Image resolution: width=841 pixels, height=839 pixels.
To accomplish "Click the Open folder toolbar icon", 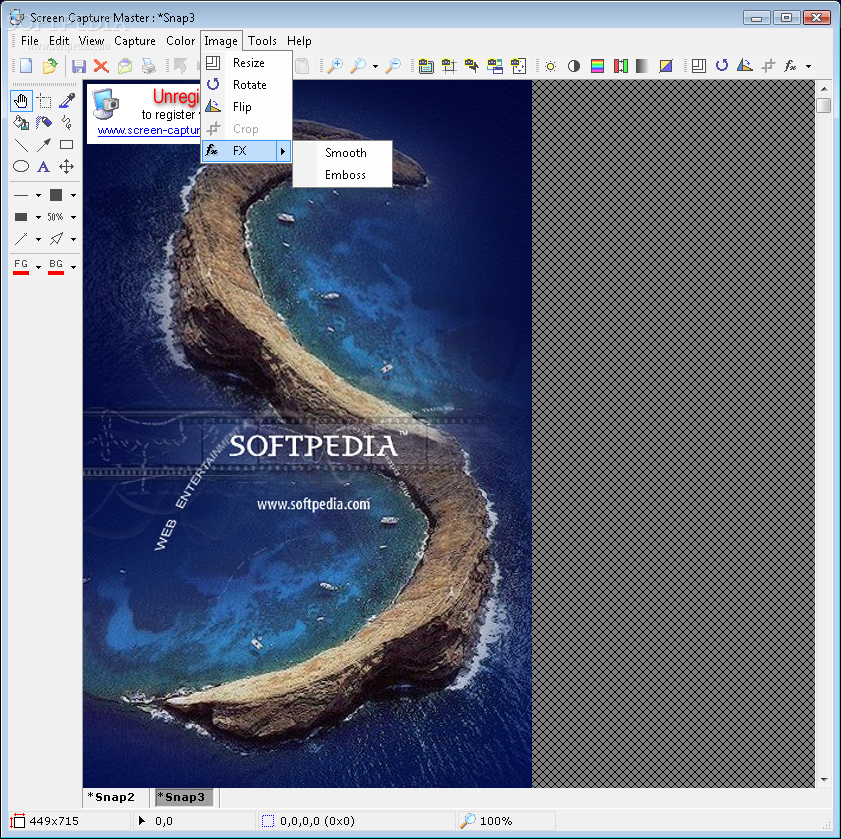I will tap(50, 66).
